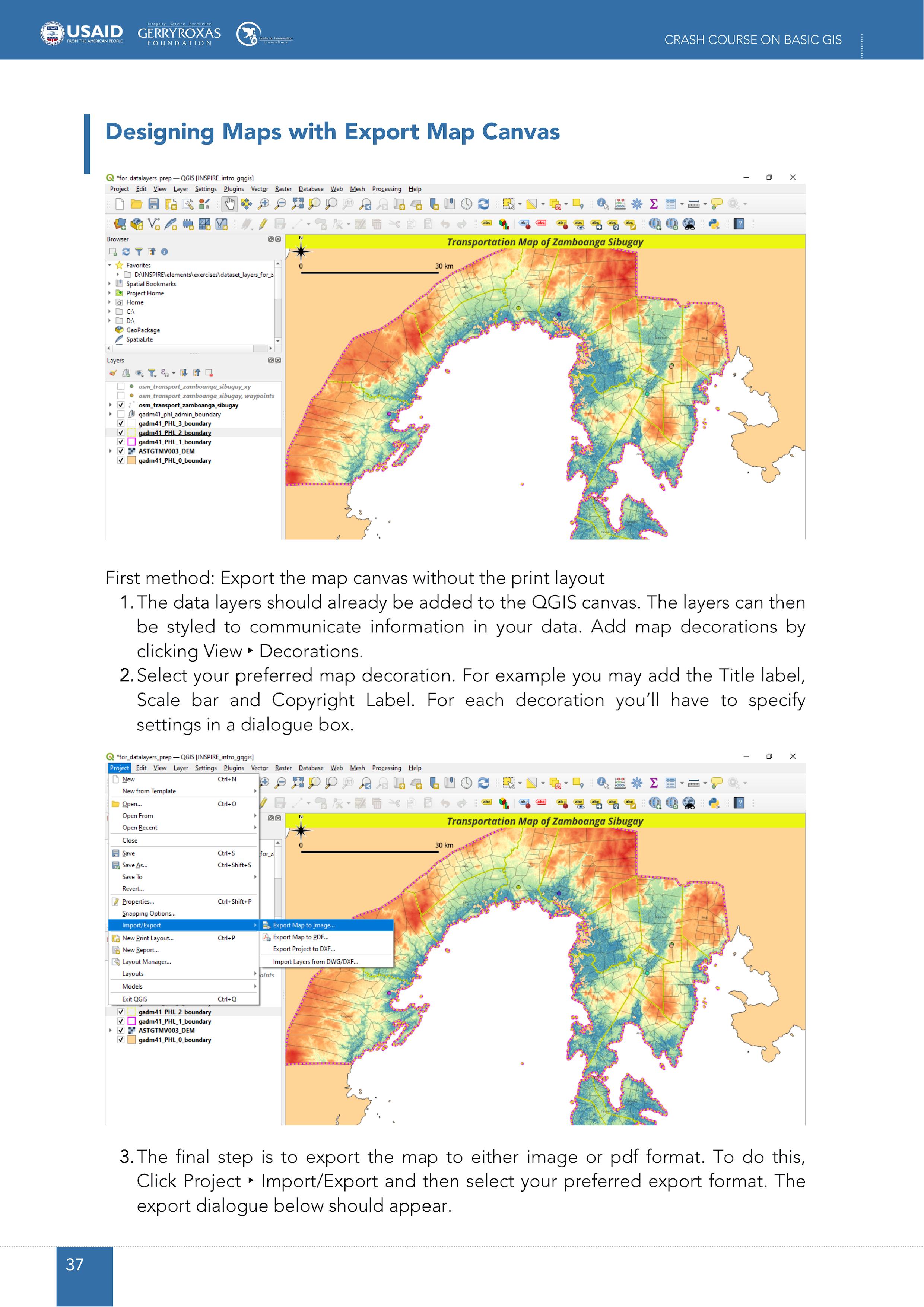This screenshot has width=924, height=1307.
Task: Click filter legend funnel icon in upper Layers panel
Action: pos(152,373)
